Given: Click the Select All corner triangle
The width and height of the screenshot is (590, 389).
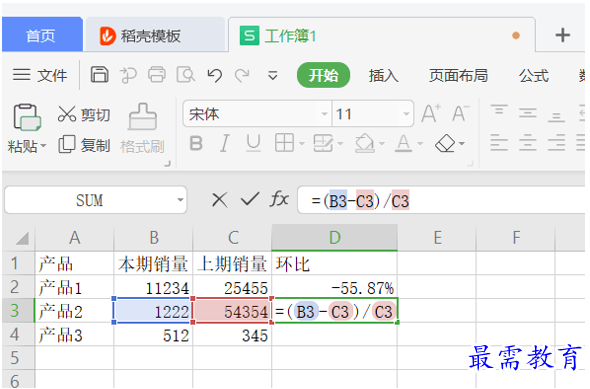Looking at the screenshot, I should (22, 239).
